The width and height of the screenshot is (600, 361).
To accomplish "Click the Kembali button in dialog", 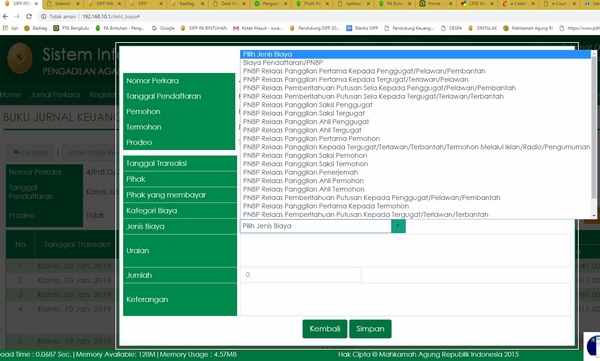I will click(324, 329).
